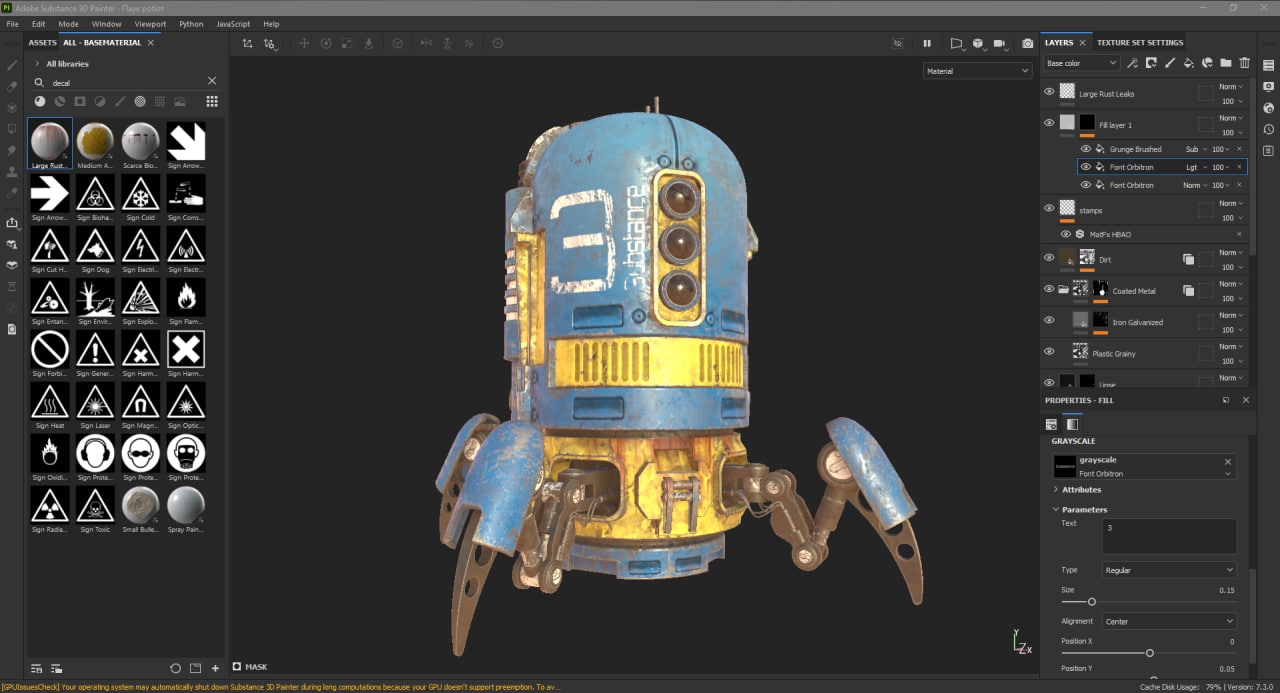1280x693 pixels.
Task: Switch to Texture Set Settings tab
Action: point(1140,43)
